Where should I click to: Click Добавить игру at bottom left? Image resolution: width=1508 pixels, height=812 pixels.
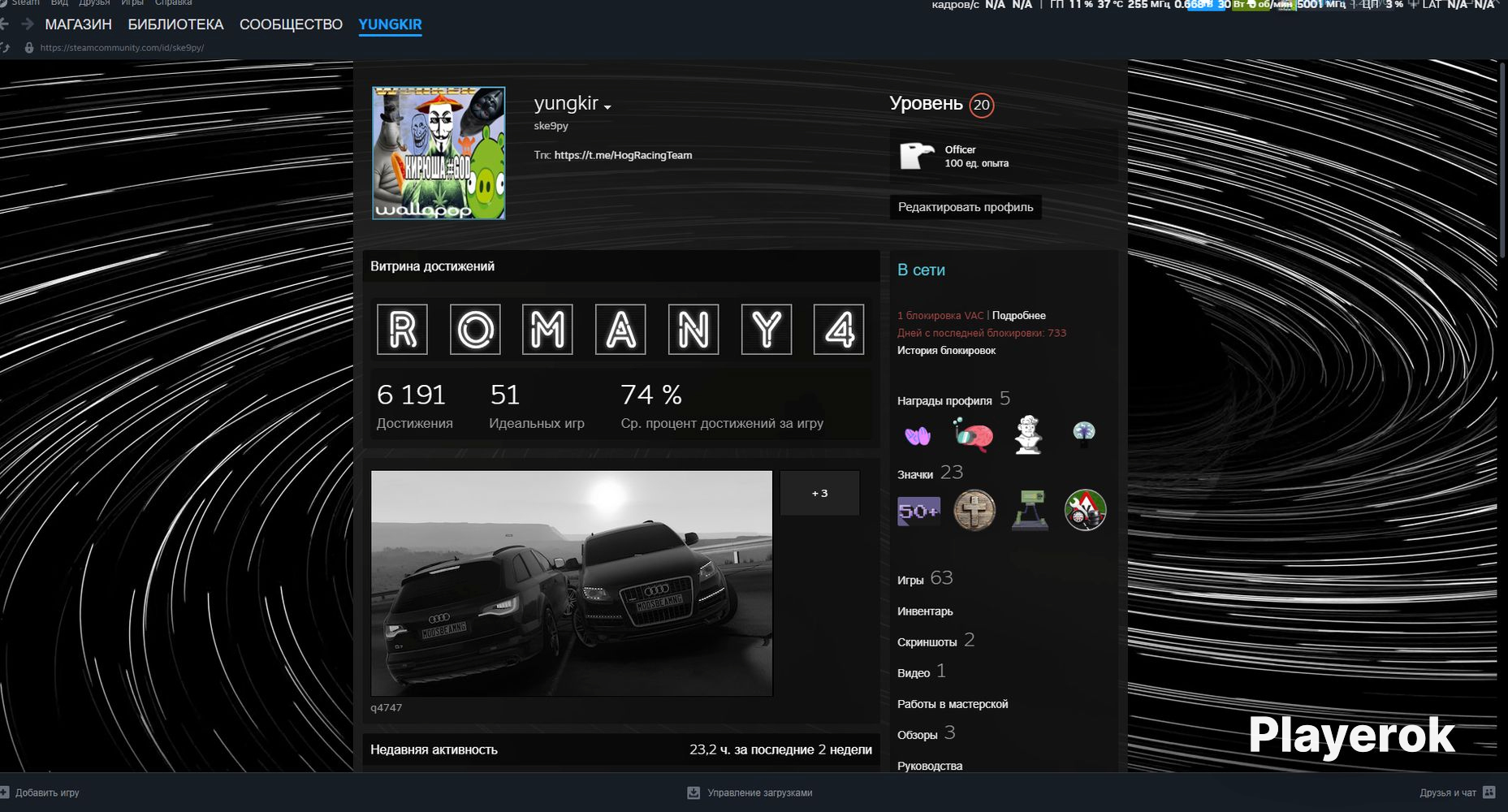tap(47, 793)
